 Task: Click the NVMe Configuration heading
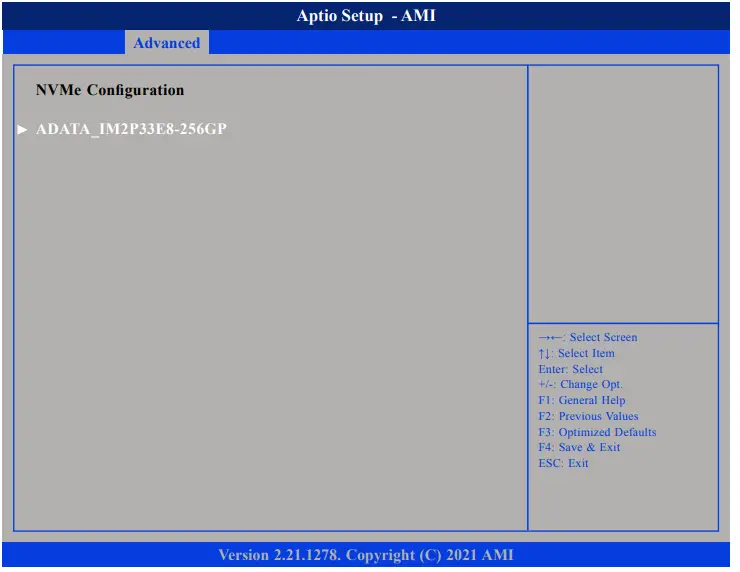[x=110, y=90]
